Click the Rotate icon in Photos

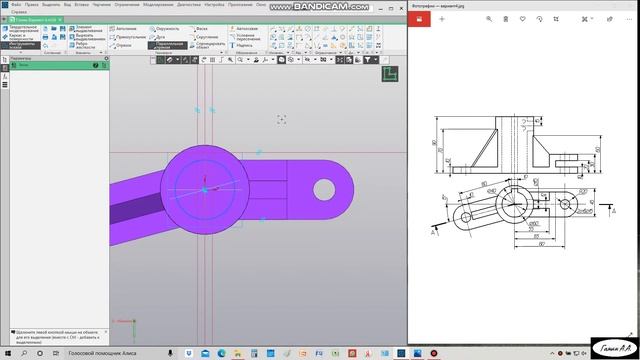539,19
